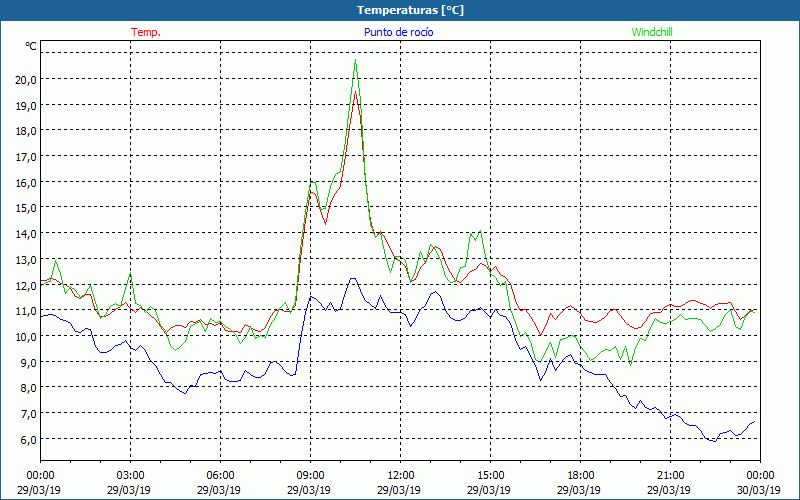Click the 16,0 y-axis value
The width and height of the screenshot is (800, 500).
[x=26, y=183]
